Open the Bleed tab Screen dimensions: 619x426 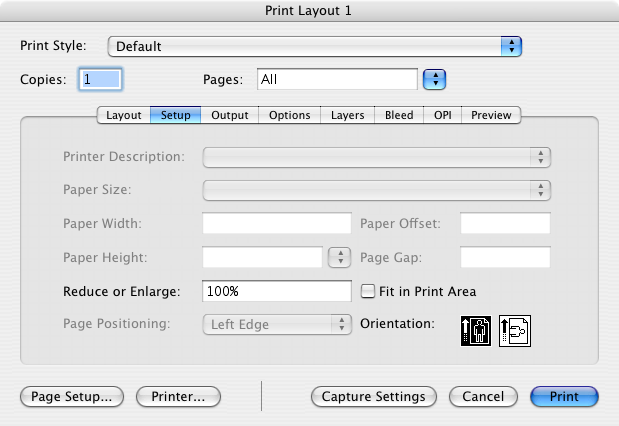pyautogui.click(x=399, y=115)
